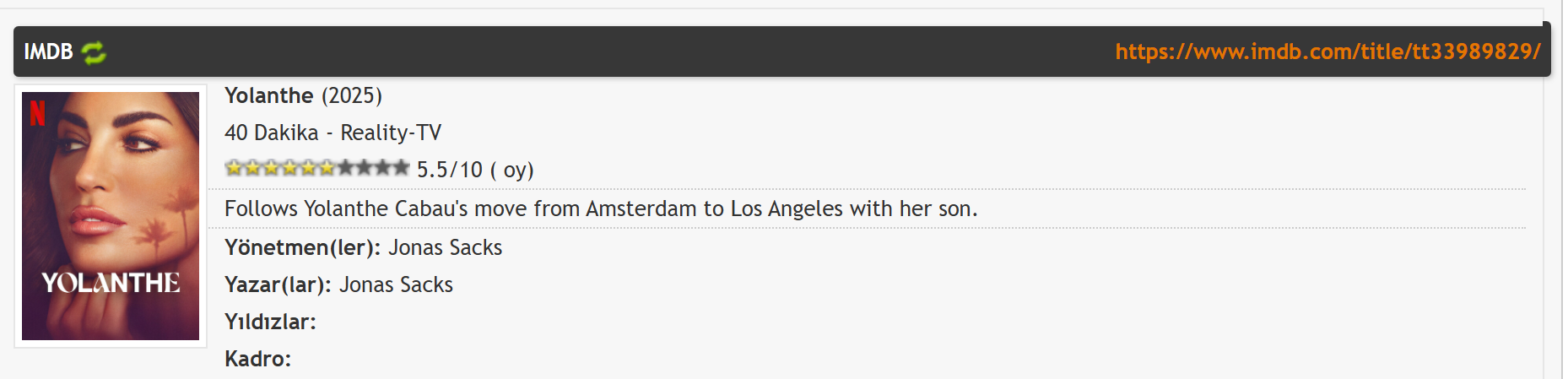Open the Yolanthe poster thumbnail

(111, 216)
